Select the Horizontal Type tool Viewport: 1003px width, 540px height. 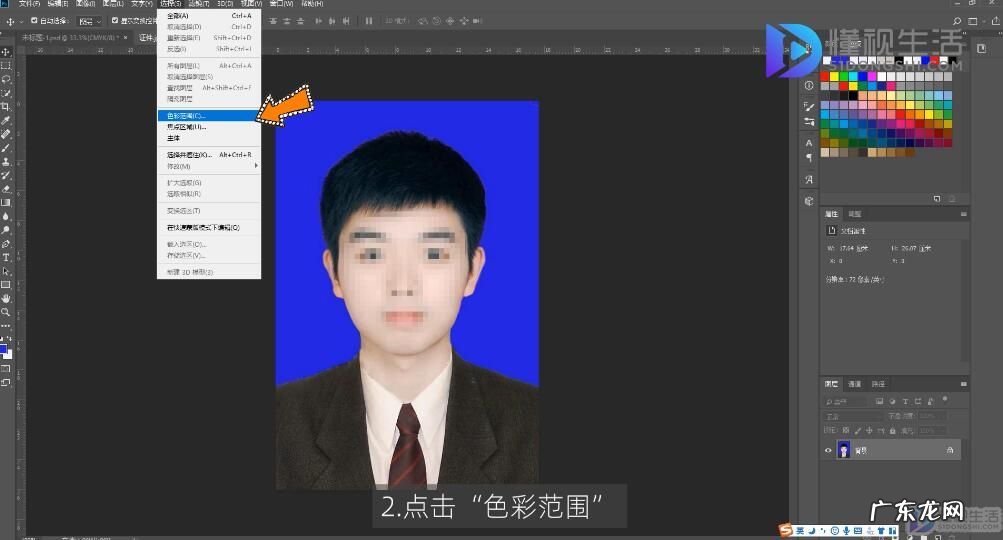tap(6, 257)
